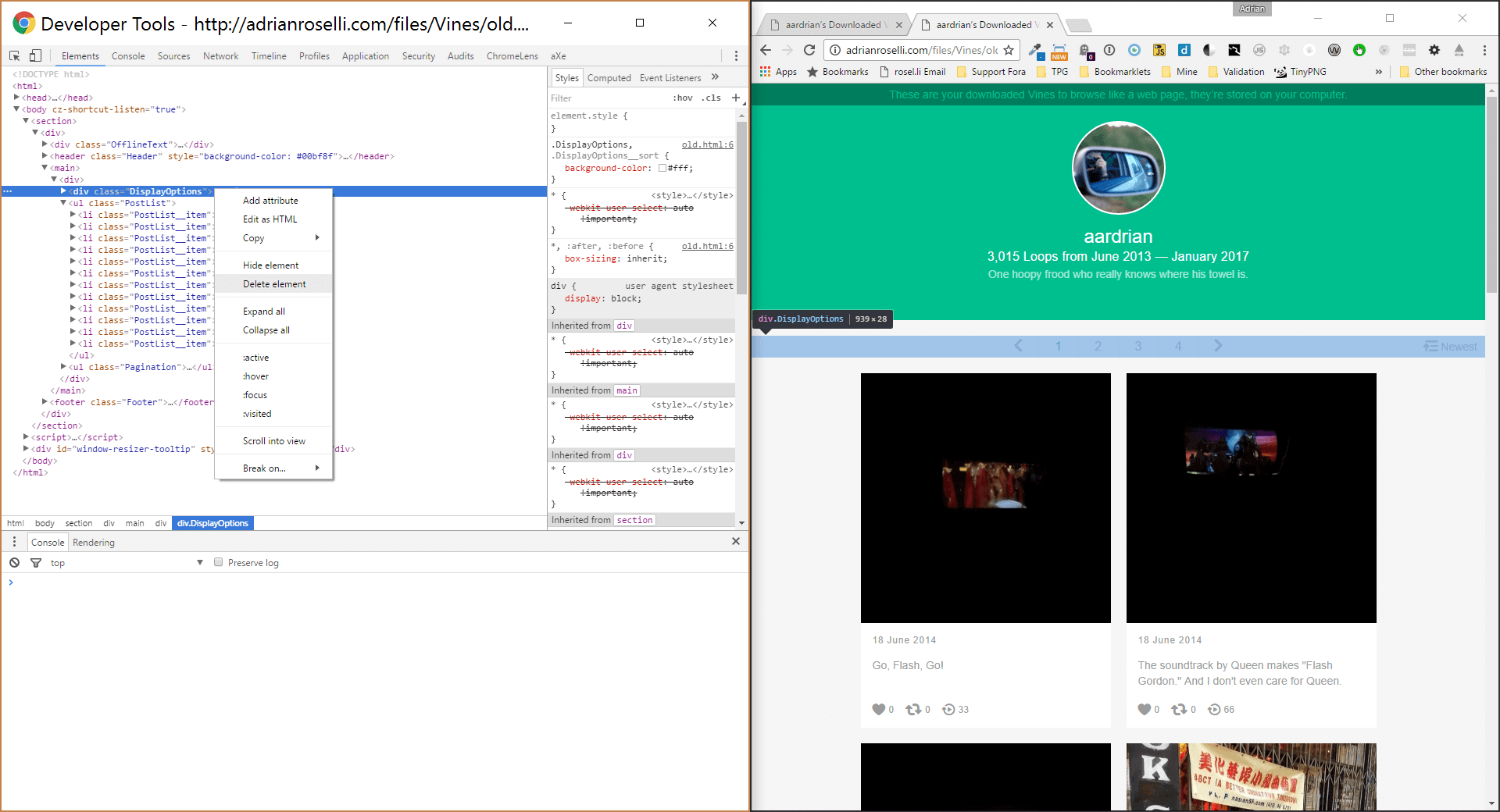Collapse the ul class PostList node

click(63, 203)
